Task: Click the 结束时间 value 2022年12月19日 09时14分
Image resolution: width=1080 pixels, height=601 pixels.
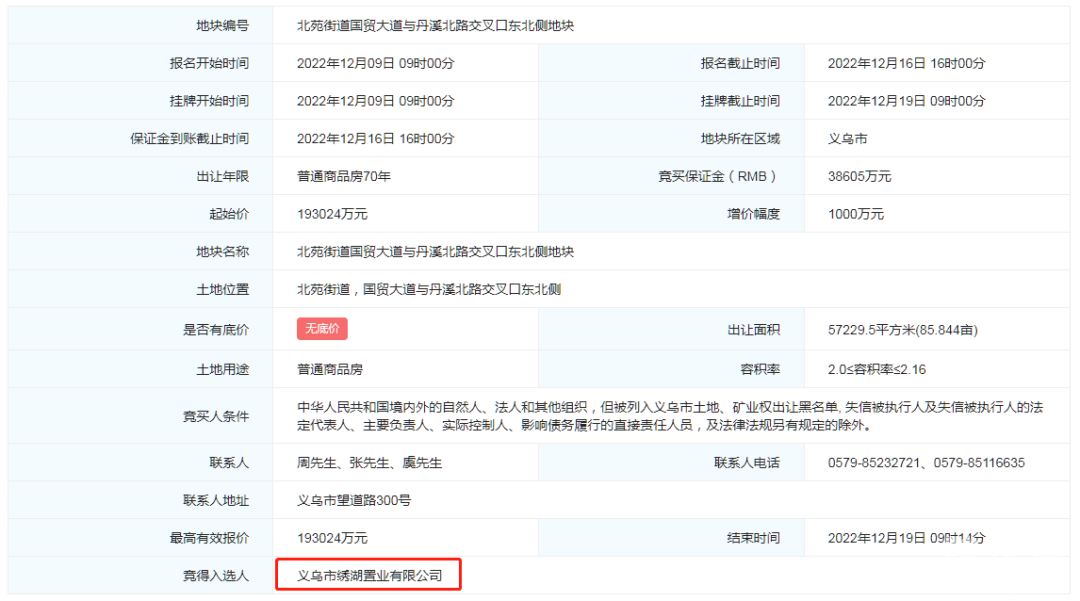Action: 906,538
